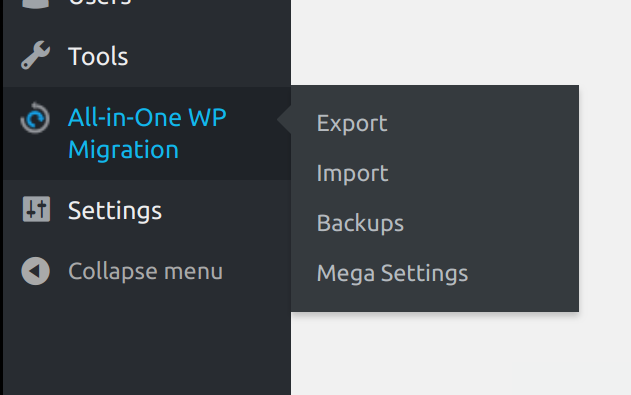Click the flyout submenu pointer triangle

tap(284, 119)
